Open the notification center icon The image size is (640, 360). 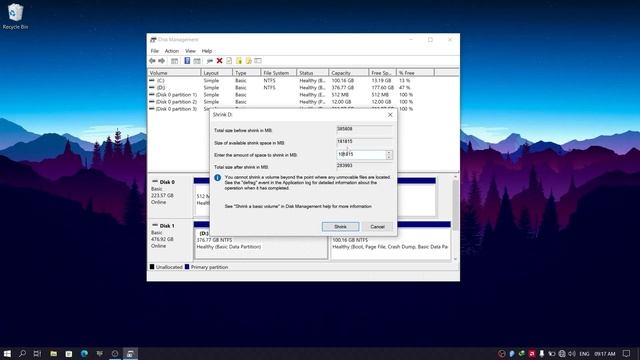coord(627,353)
